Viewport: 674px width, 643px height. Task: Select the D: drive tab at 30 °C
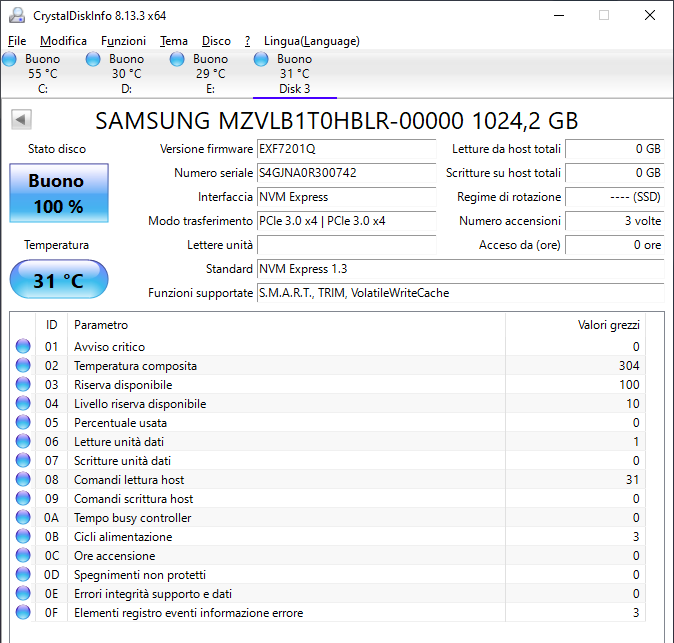click(126, 74)
